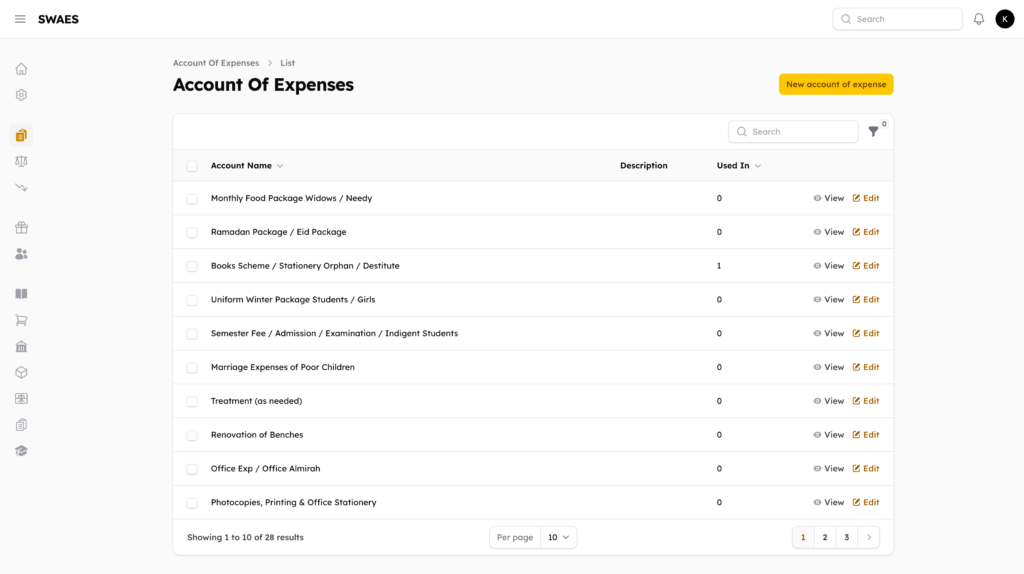Screen dimensions: 1024x574
Task: Click 'Photocopies, Printing & Office Stationery' name
Action: pos(293,502)
